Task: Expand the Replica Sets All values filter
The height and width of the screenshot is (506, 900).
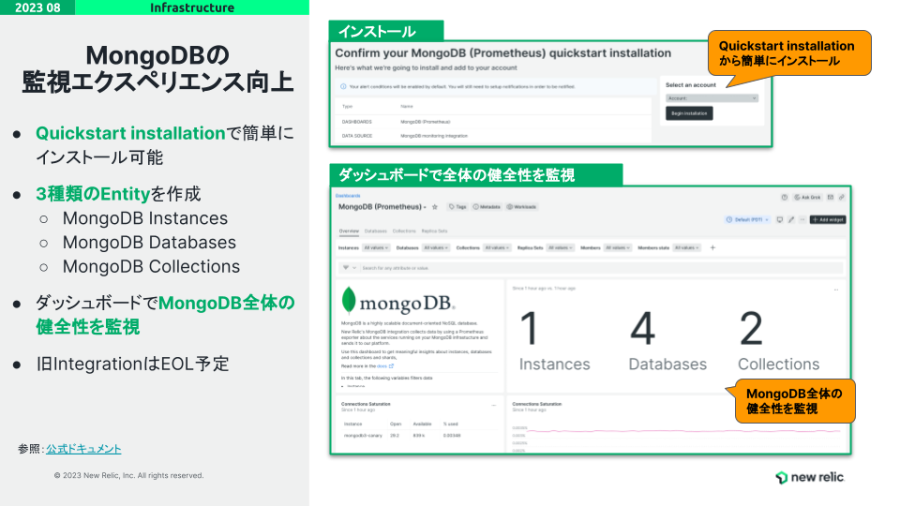Action: [x=560, y=248]
